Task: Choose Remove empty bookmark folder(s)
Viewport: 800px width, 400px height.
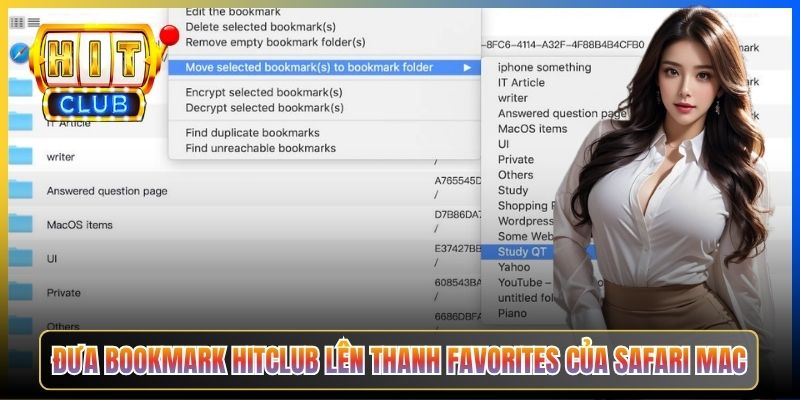Action: coord(275,42)
